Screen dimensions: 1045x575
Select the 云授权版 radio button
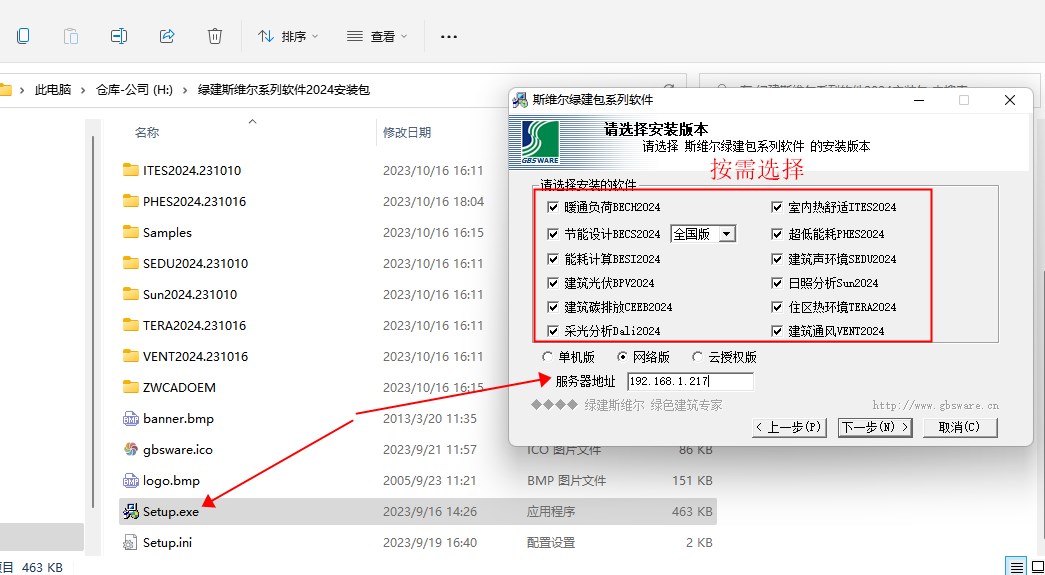(697, 357)
